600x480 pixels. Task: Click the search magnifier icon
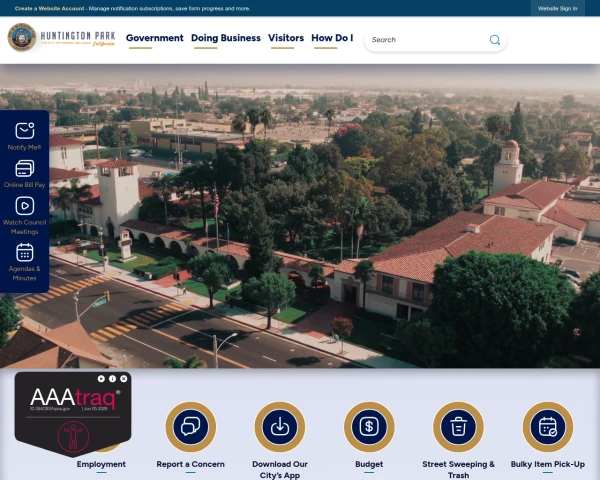pyautogui.click(x=494, y=40)
